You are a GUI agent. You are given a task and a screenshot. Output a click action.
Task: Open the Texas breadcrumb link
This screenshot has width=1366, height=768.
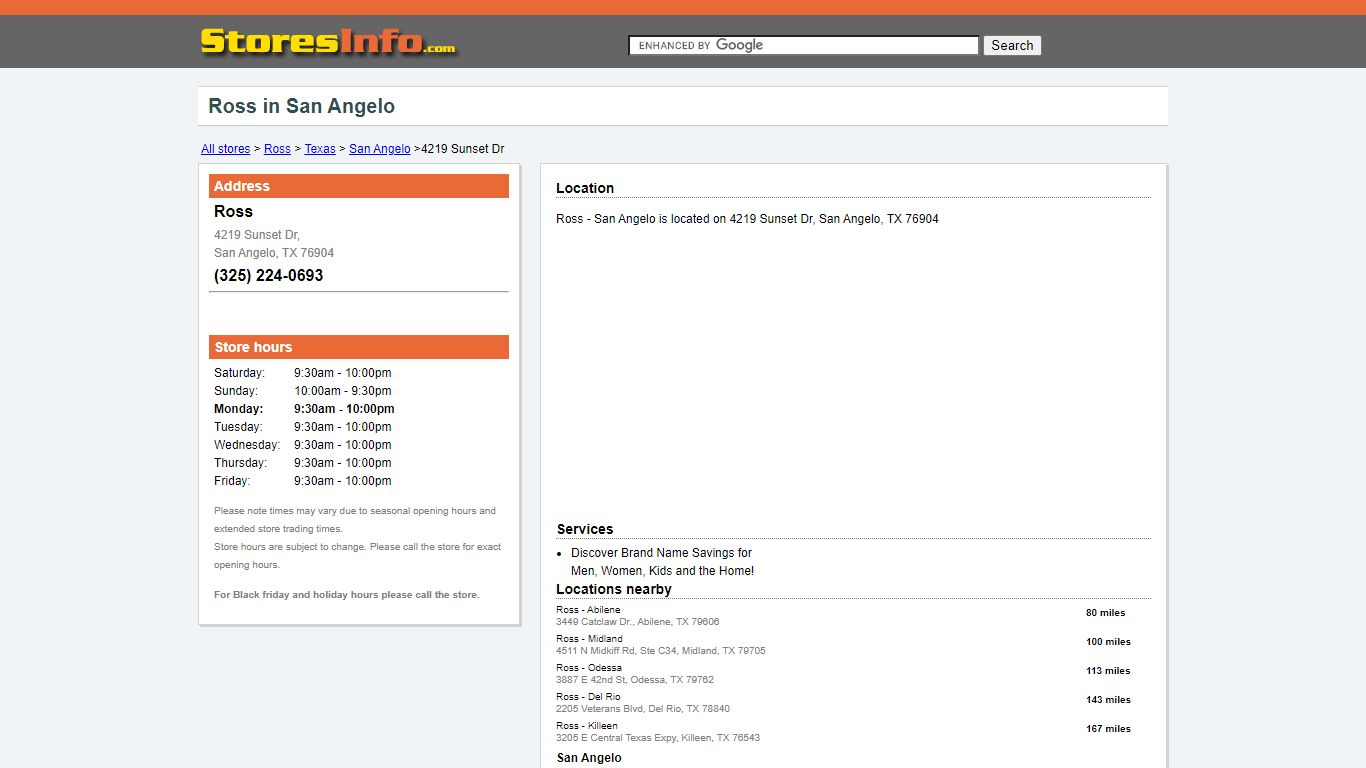(x=320, y=149)
